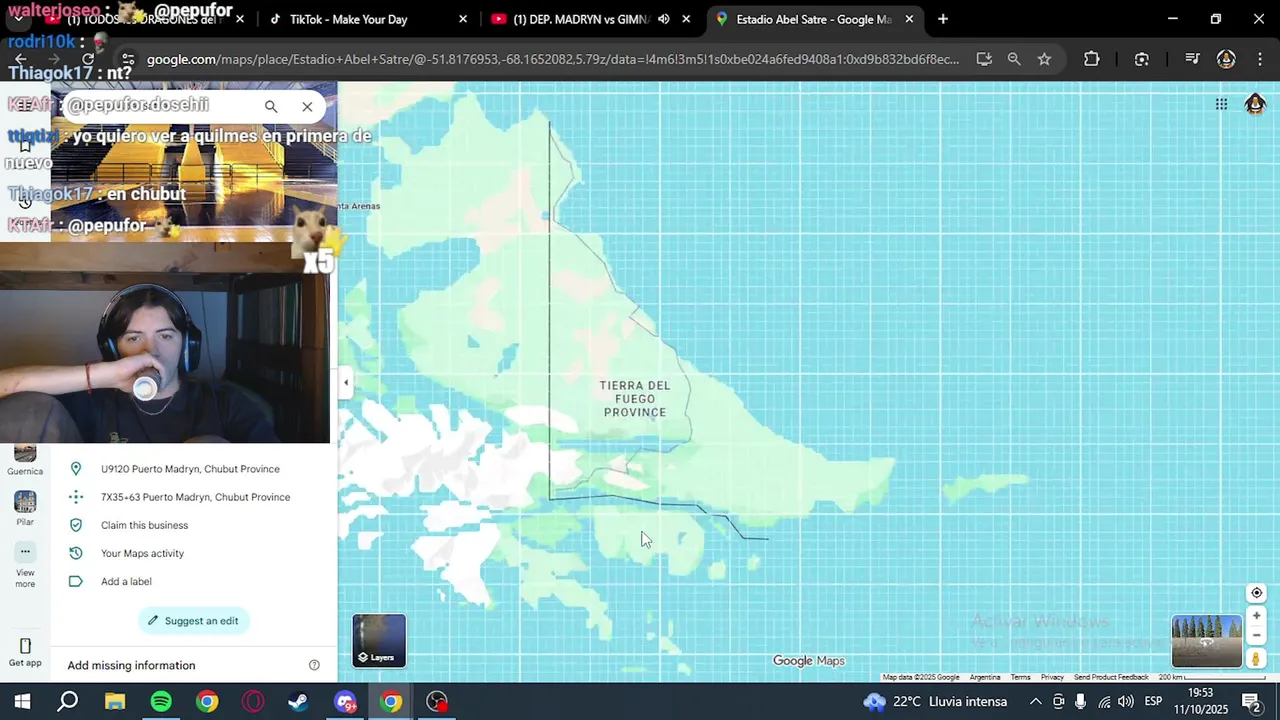Open the Windows notification center

(x=1251, y=702)
